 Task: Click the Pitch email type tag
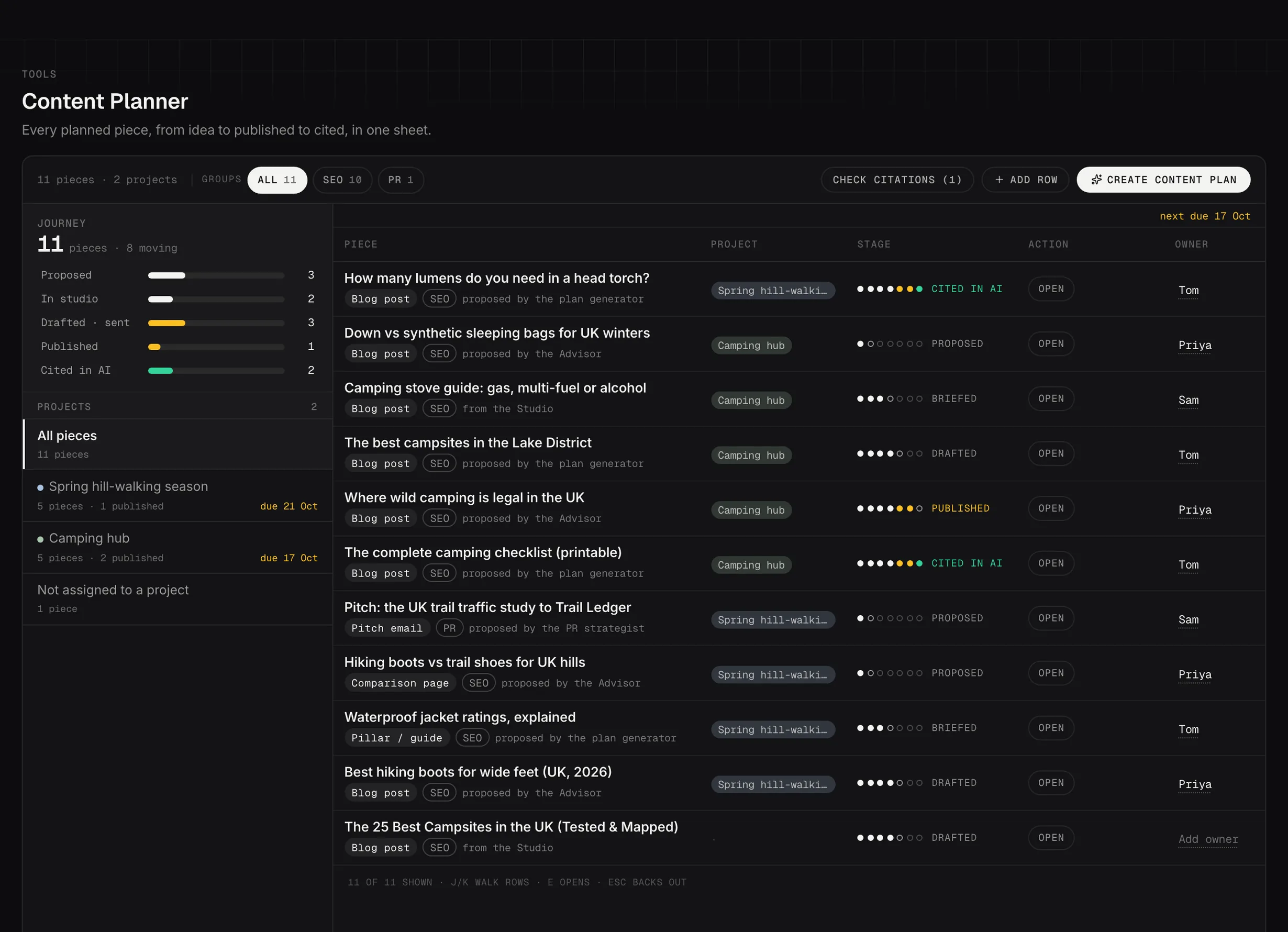pyautogui.click(x=387, y=628)
